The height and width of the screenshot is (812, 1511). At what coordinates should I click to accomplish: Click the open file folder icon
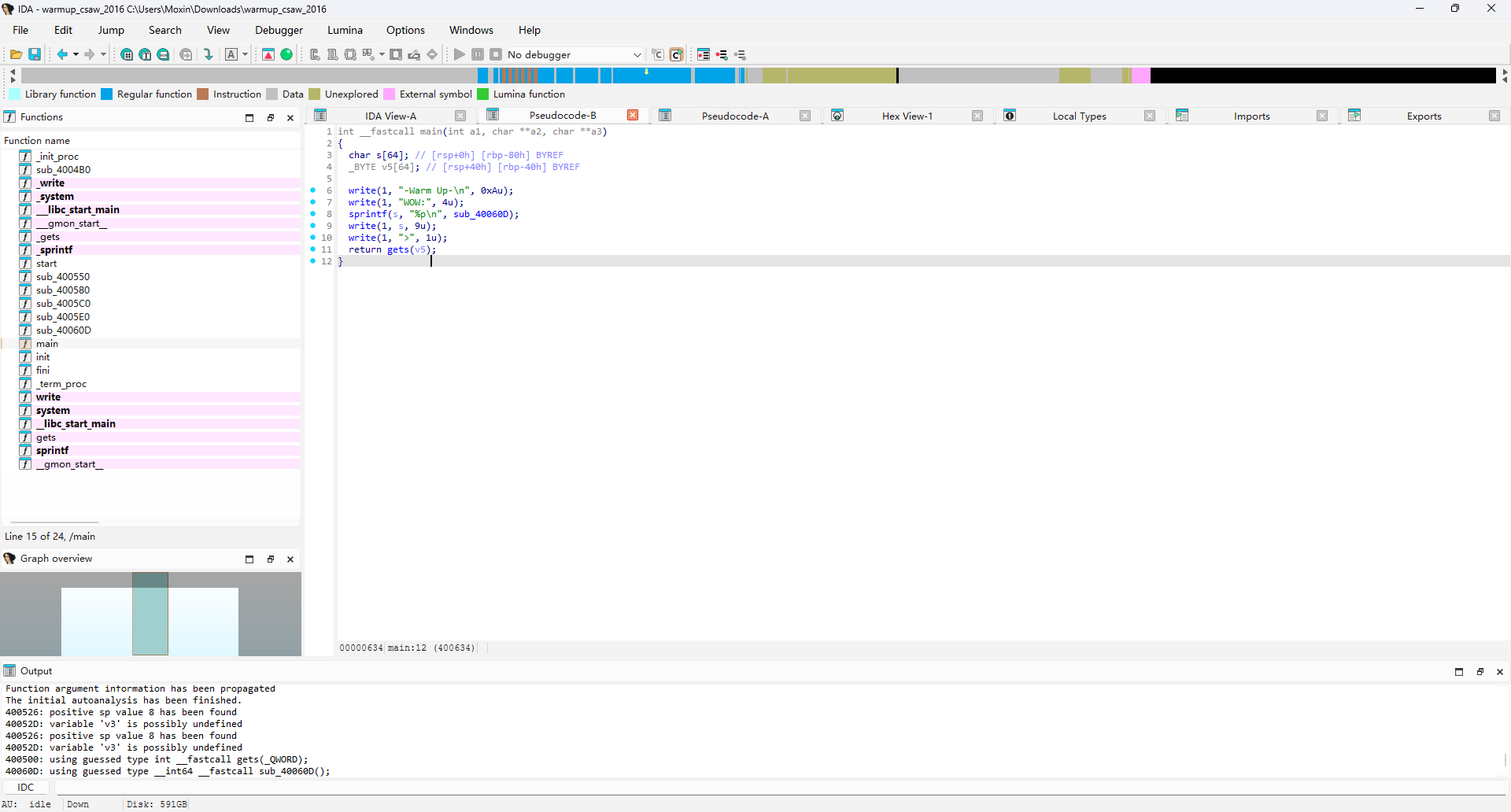point(16,54)
